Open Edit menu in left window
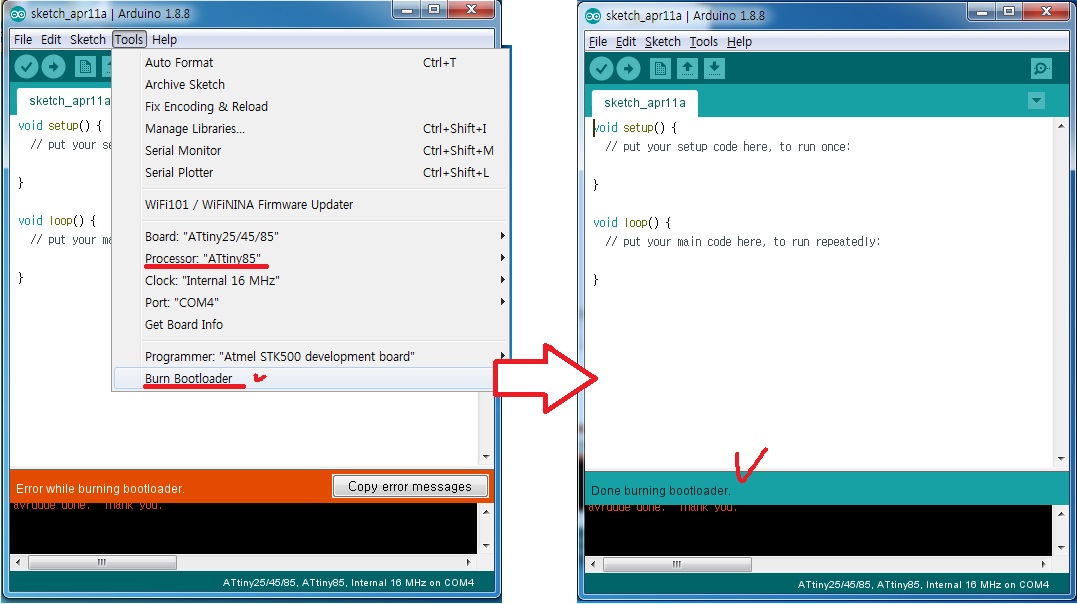Screen dimensions: 1077x604 [x=51, y=40]
